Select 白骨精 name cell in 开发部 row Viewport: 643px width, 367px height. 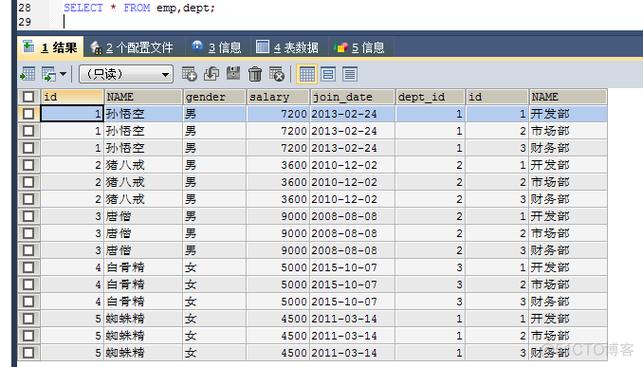click(x=143, y=267)
